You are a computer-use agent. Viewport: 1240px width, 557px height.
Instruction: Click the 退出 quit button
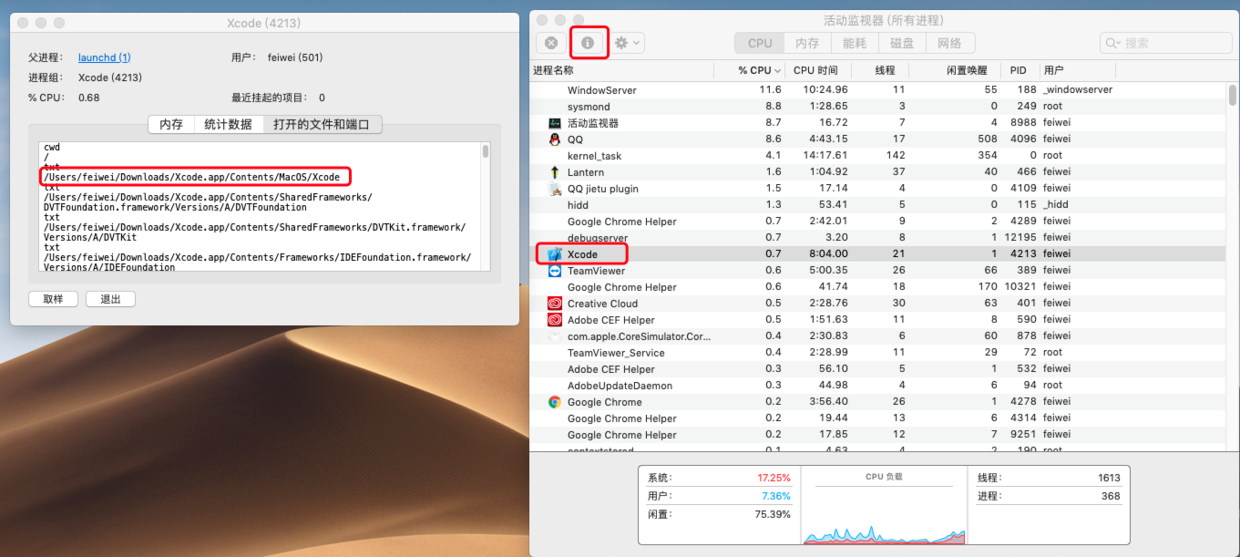click(x=110, y=299)
